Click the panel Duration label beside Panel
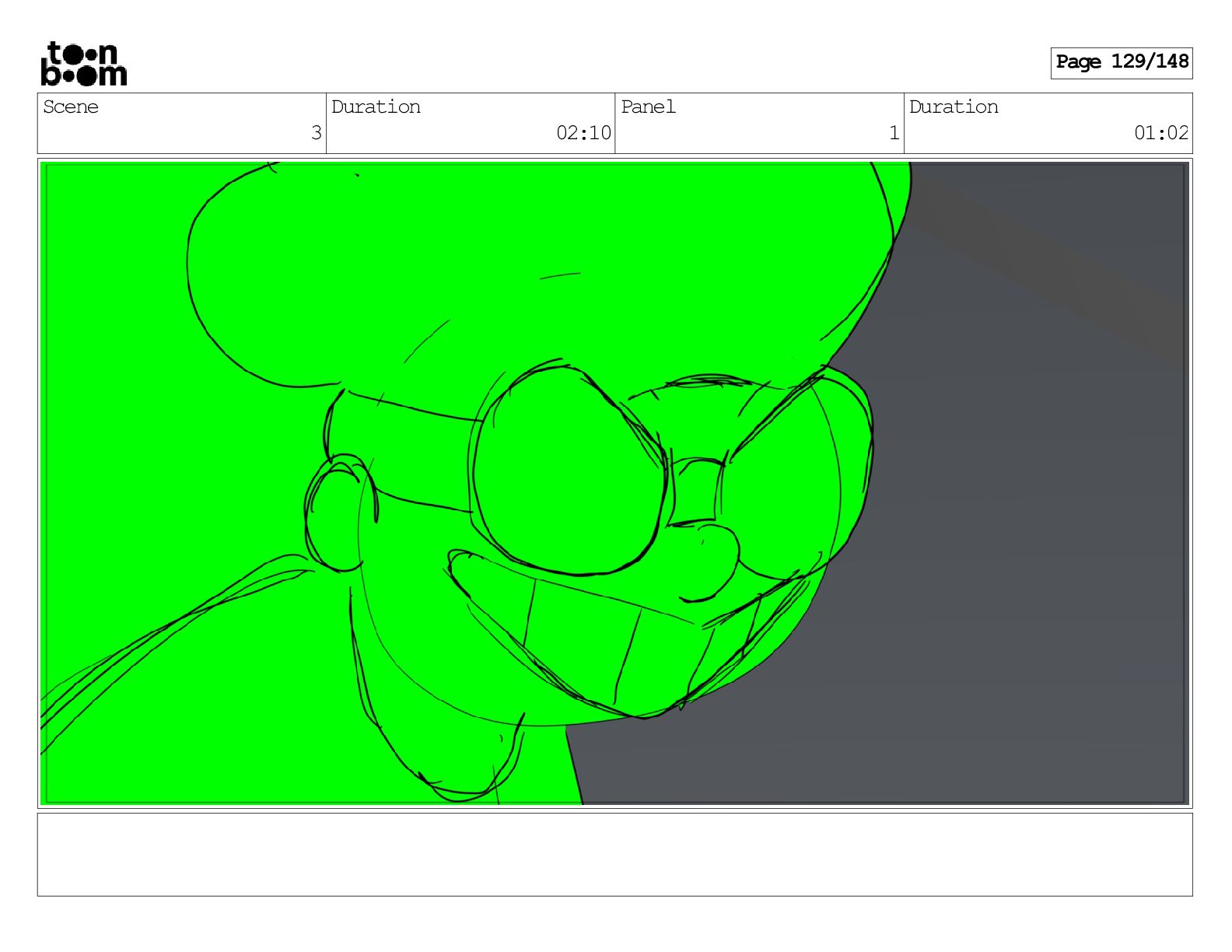 pyautogui.click(x=954, y=107)
